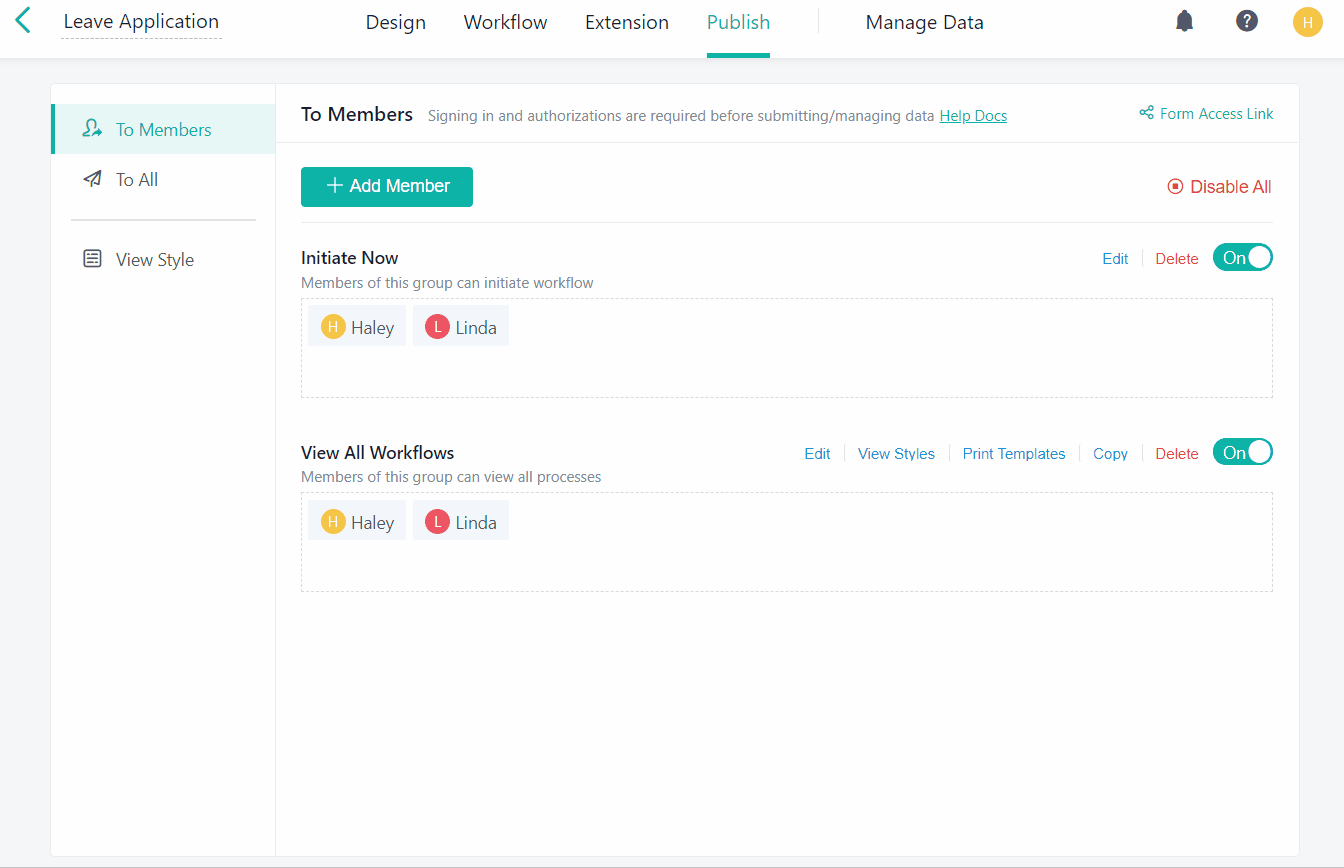Screen dimensions: 1344x868
Task: Delete the Initiate Now group
Action: click(1176, 259)
